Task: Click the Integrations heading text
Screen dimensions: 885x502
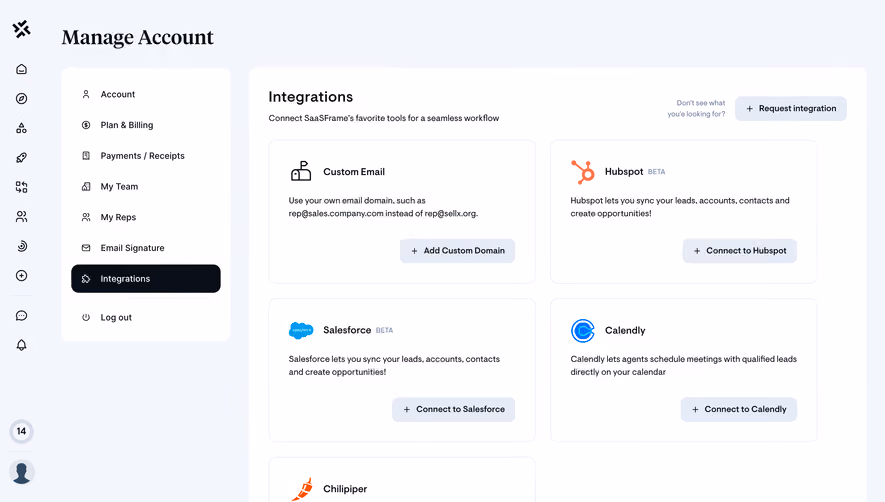Action: 310,97
